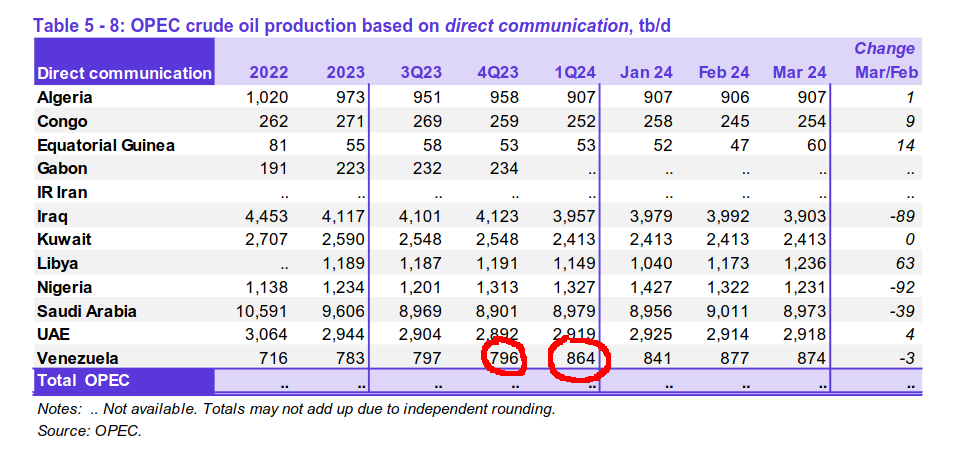
Task: Click Iraq's 1Q24 value 3,957
Action: coord(574,217)
